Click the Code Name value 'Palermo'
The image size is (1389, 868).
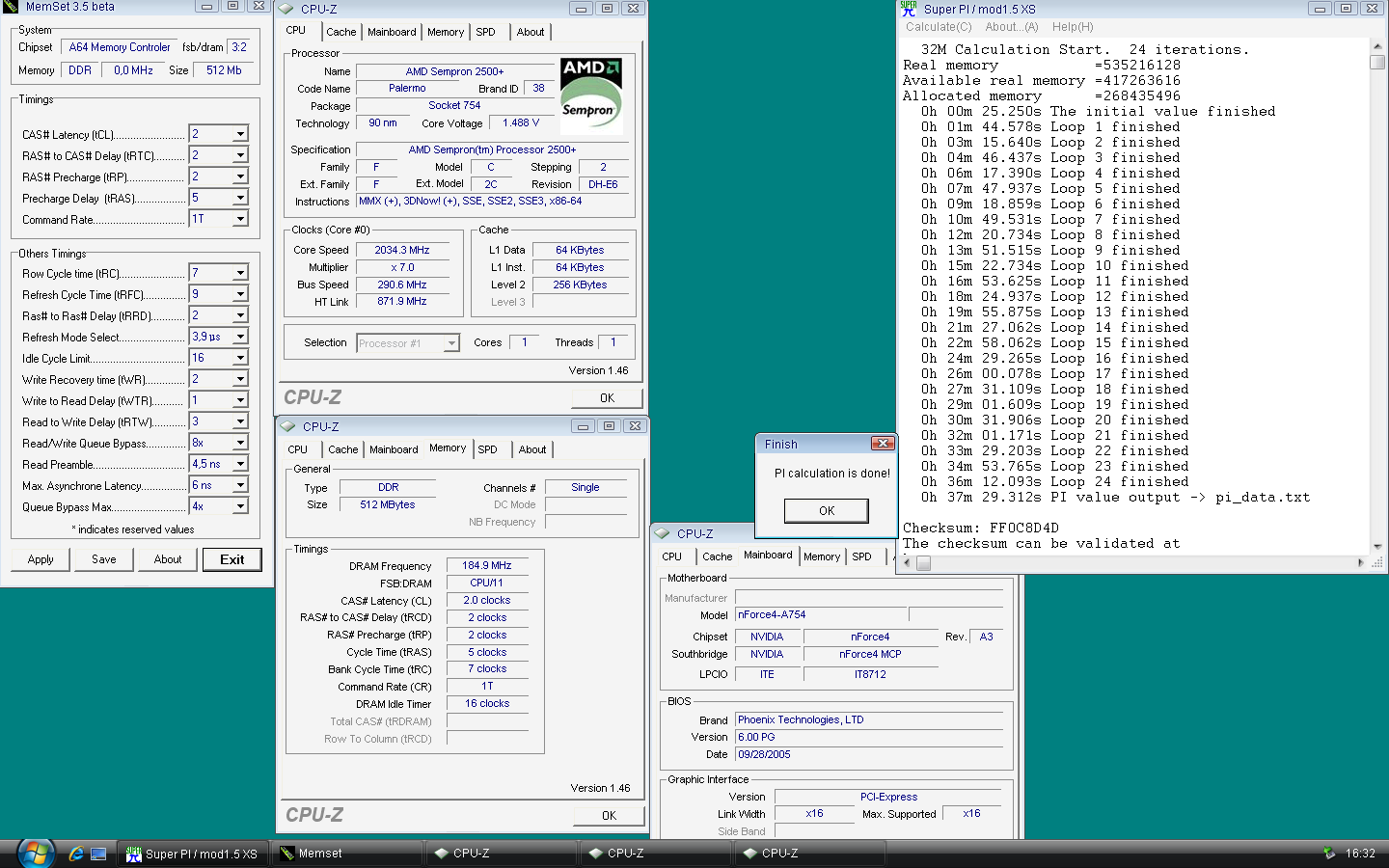[407, 88]
